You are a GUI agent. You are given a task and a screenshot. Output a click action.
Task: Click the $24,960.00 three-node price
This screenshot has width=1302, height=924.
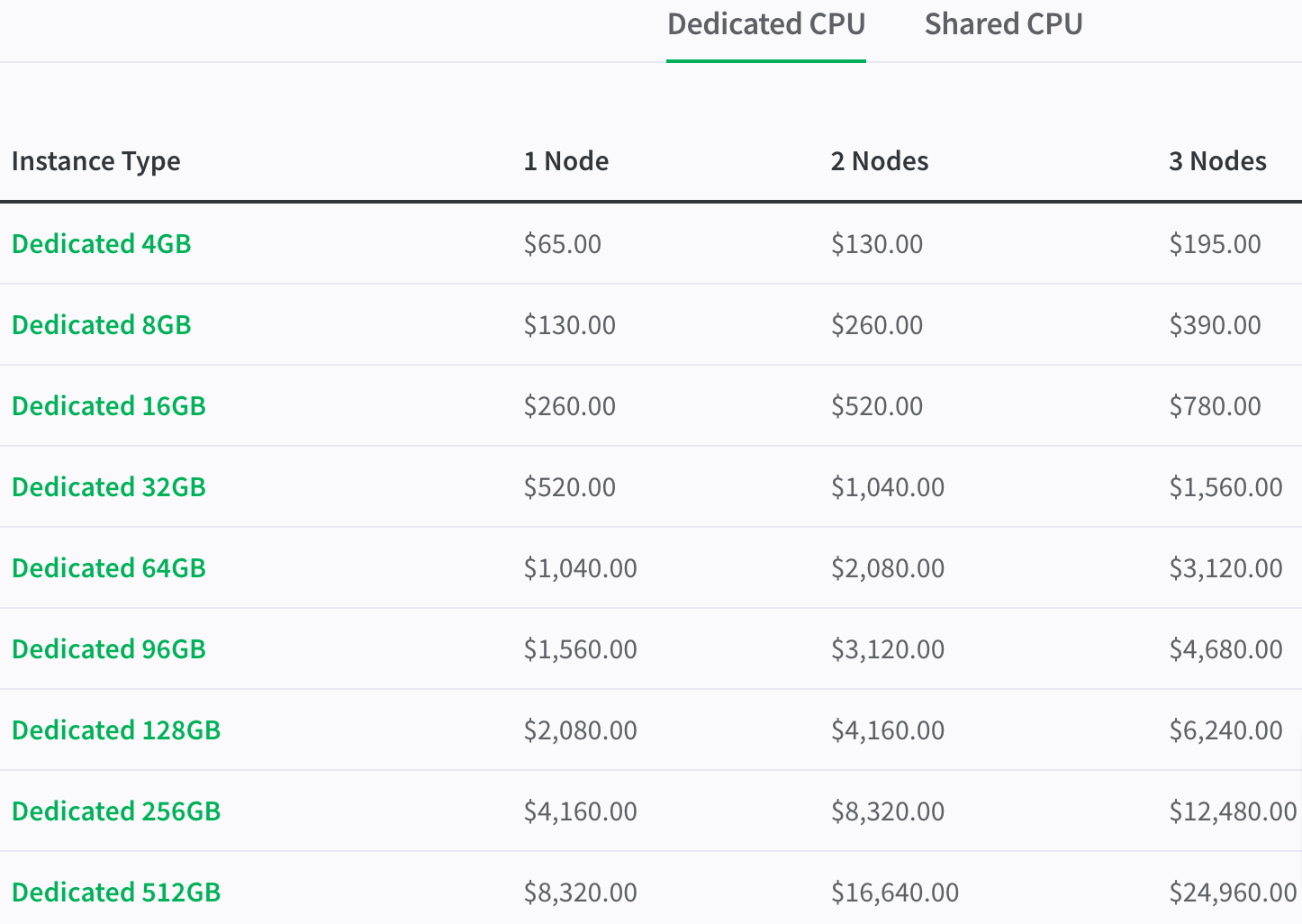[1232, 892]
